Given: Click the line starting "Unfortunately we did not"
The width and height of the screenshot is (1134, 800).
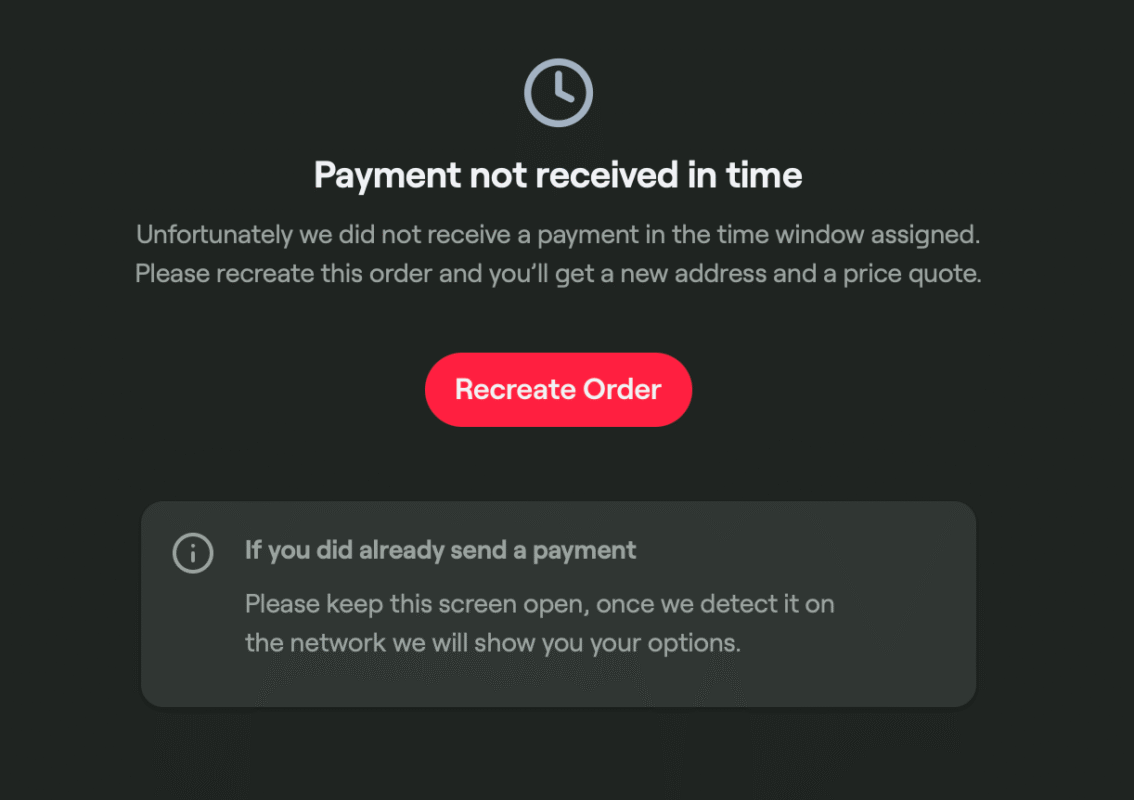Looking at the screenshot, I should coord(558,235).
